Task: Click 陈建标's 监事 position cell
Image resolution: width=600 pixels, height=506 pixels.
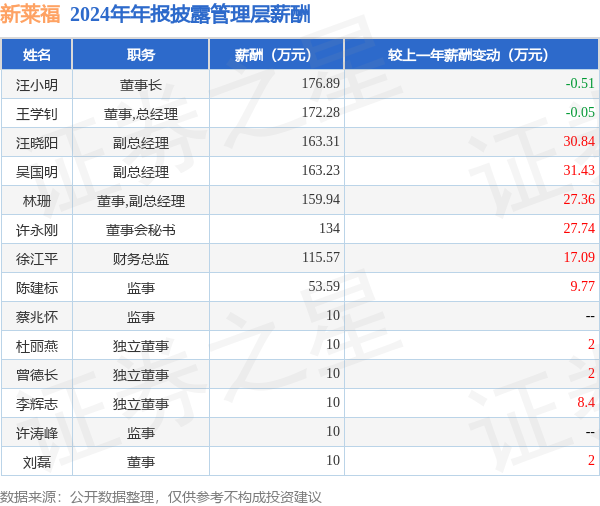Action: click(141, 288)
